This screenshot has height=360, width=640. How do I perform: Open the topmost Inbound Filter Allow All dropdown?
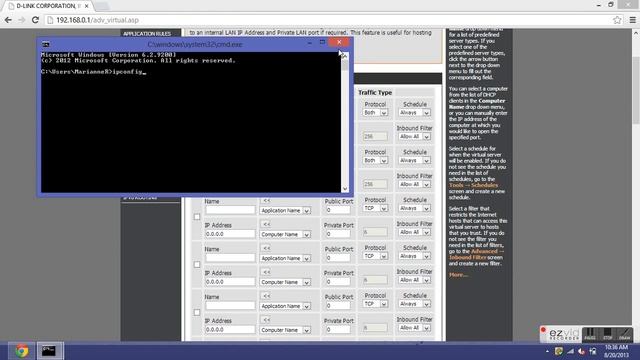coord(414,137)
